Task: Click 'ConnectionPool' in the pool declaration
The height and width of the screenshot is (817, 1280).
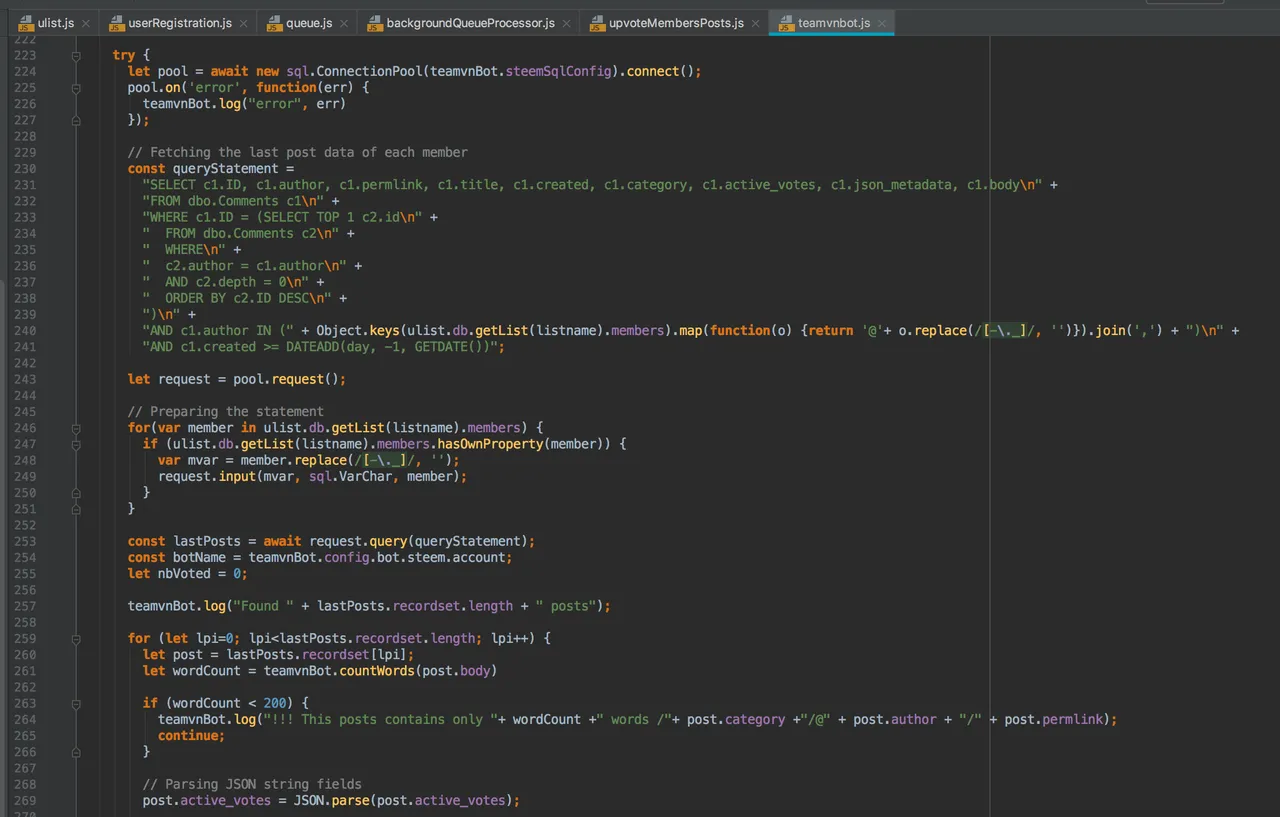Action: [369, 71]
